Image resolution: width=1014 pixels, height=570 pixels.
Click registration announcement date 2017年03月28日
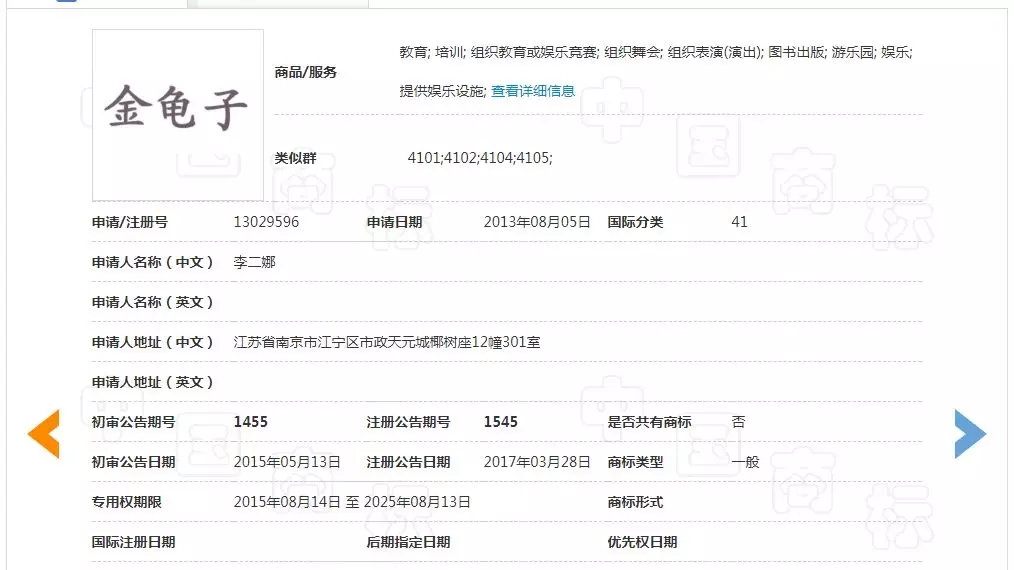coord(537,462)
